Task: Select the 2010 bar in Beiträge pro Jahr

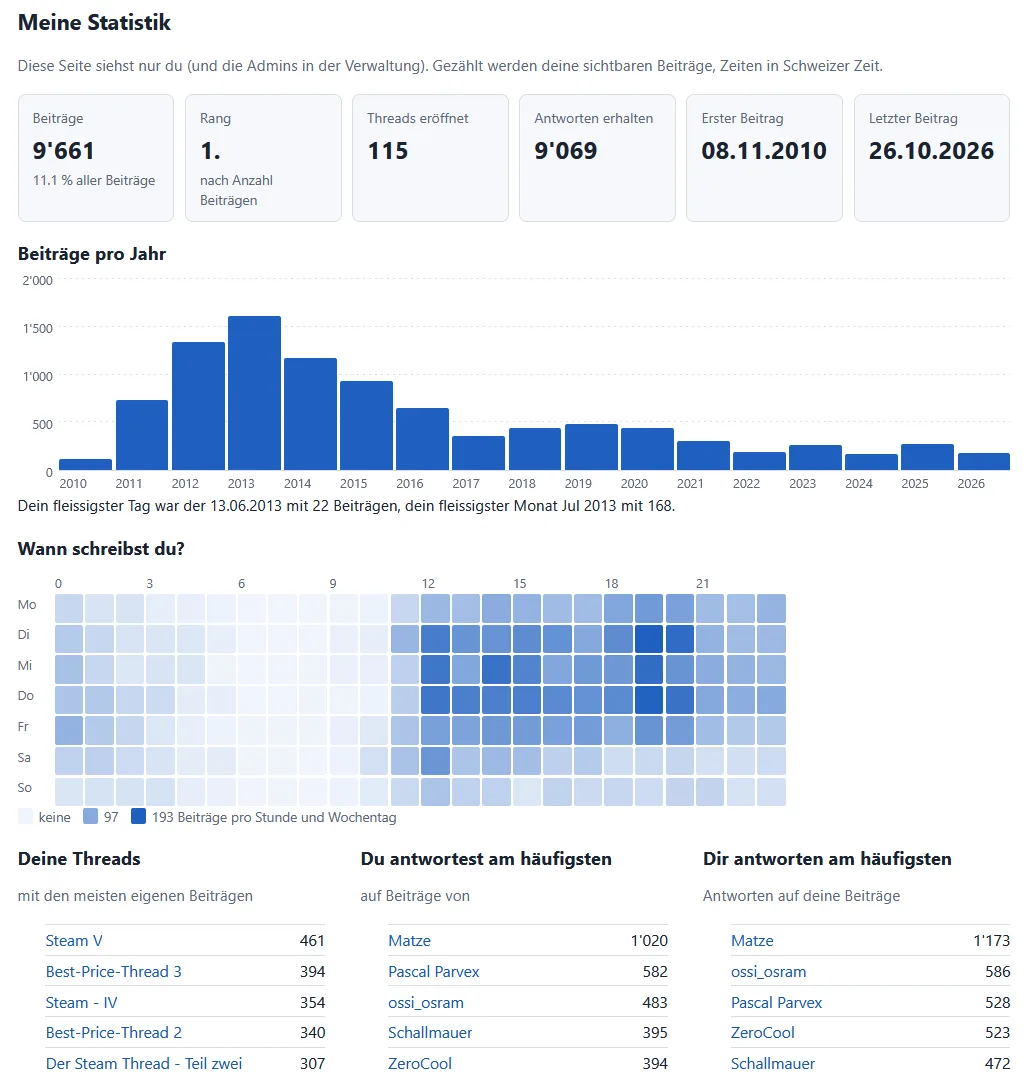Action: tap(86, 465)
